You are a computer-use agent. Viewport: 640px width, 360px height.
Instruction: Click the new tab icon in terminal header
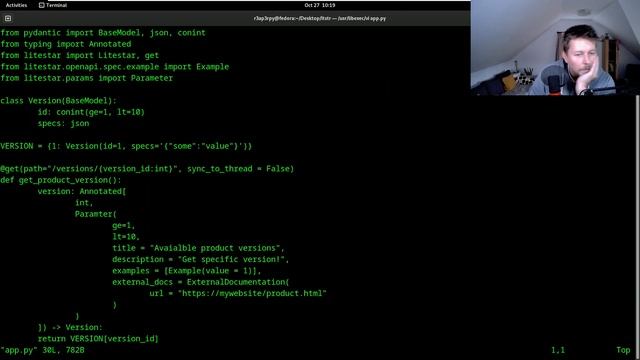click(x=8, y=18)
